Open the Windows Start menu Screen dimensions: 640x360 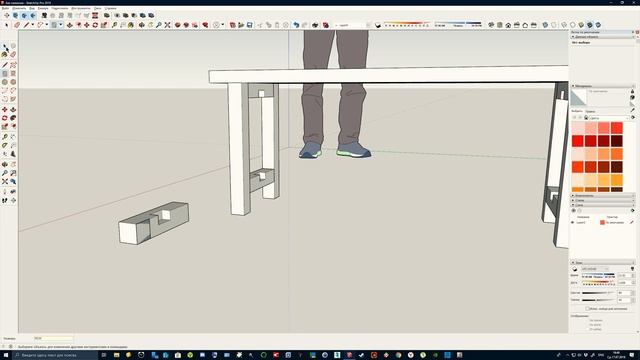6,355
